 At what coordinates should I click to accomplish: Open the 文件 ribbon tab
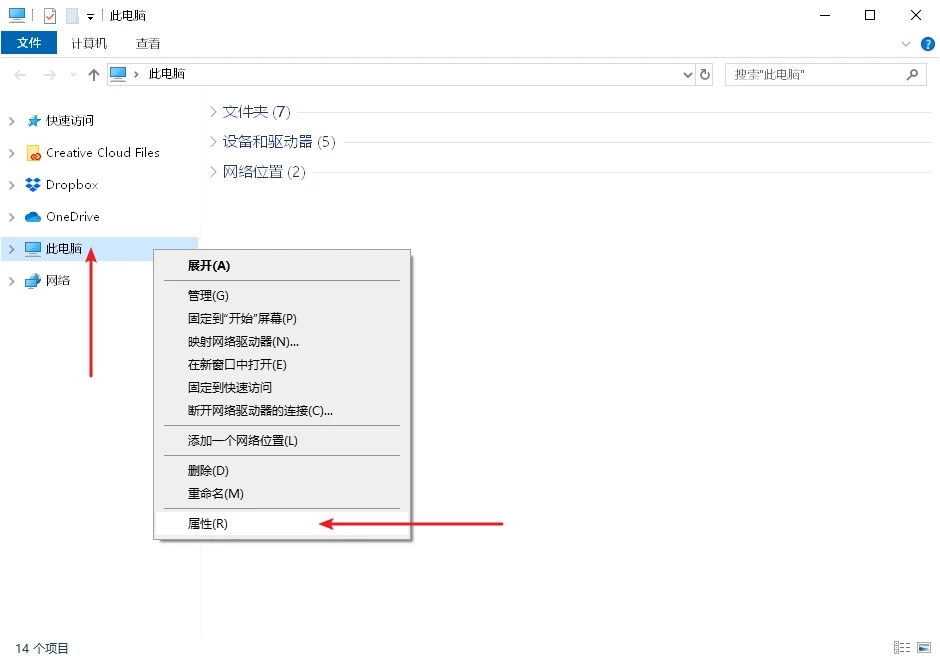29,43
